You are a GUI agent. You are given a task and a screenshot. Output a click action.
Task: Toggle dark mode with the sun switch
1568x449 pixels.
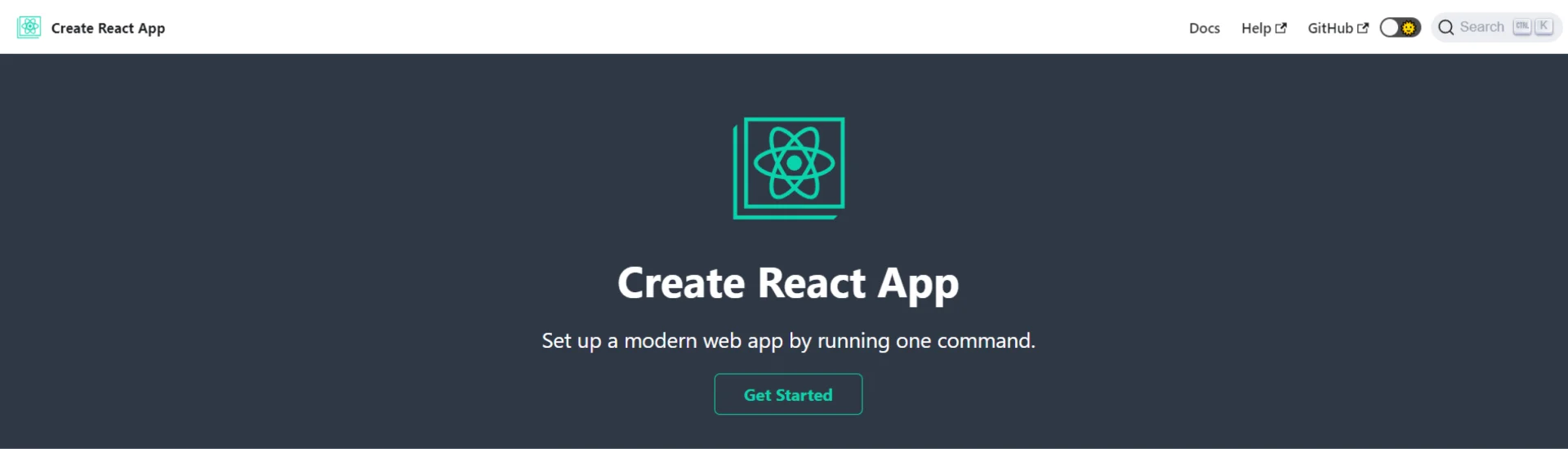click(1400, 28)
